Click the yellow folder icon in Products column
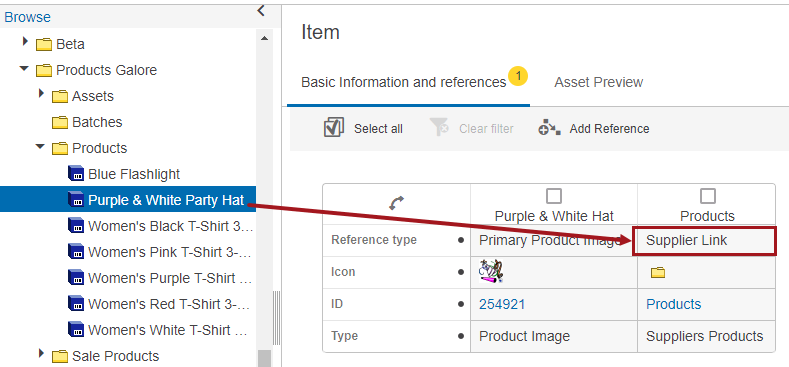 [x=658, y=273]
